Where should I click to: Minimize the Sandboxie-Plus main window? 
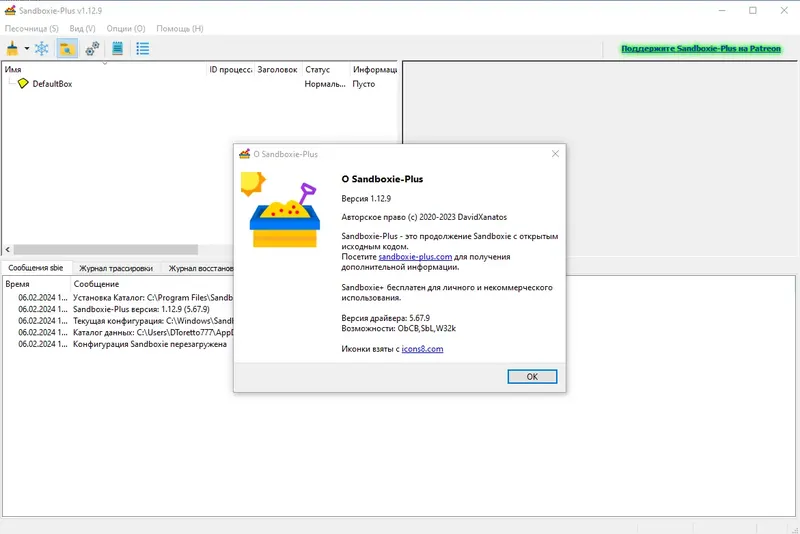point(722,10)
